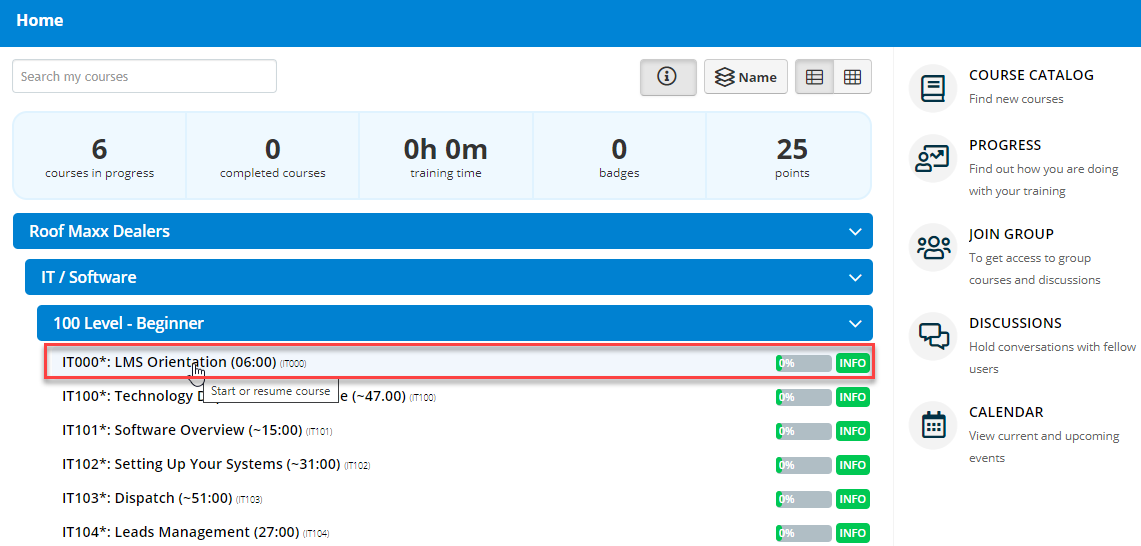The width and height of the screenshot is (1141, 546).
Task: Switch to grid view layout
Action: click(x=852, y=77)
